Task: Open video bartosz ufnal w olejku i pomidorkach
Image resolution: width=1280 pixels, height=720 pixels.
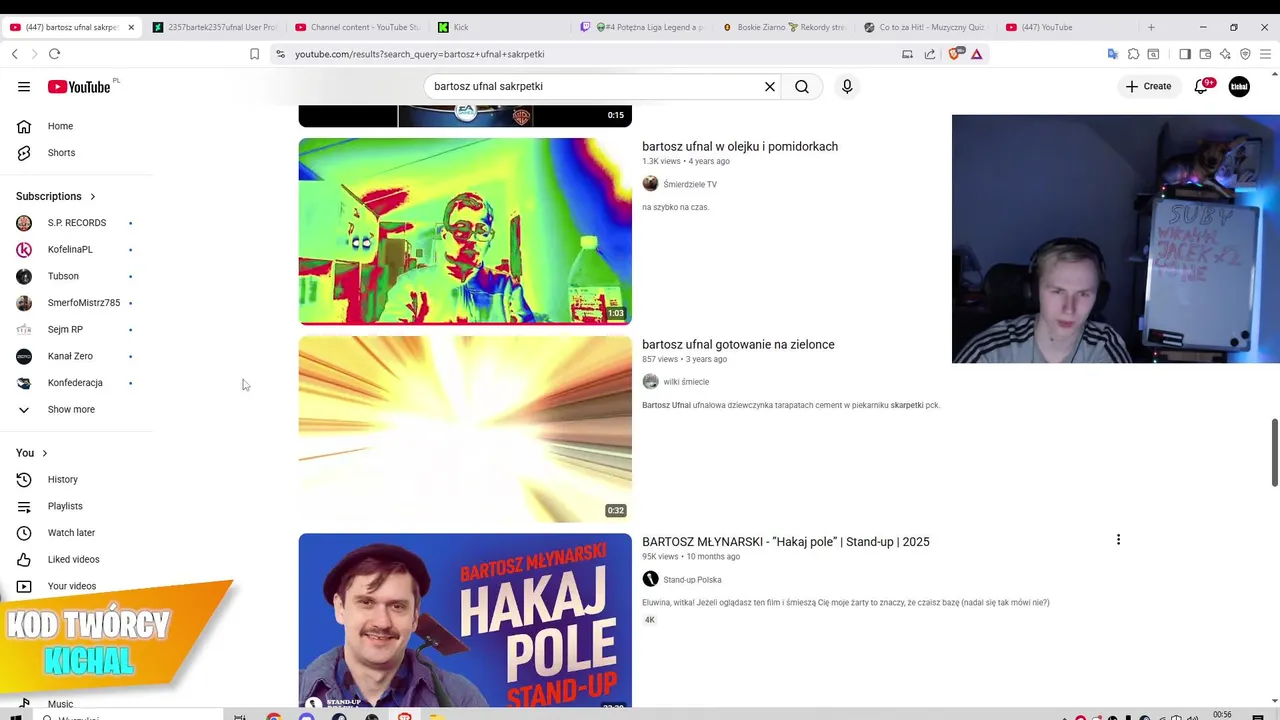Action: tap(740, 146)
